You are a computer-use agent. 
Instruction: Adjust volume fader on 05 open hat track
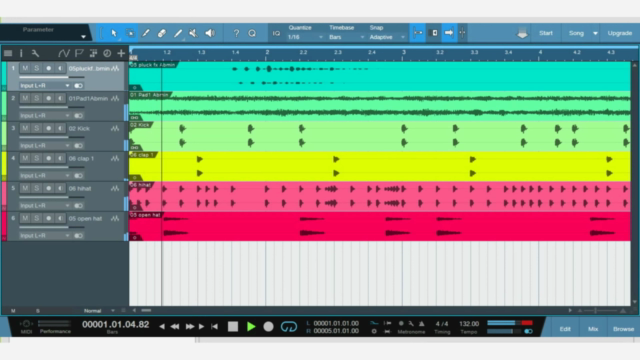[x=51, y=227]
